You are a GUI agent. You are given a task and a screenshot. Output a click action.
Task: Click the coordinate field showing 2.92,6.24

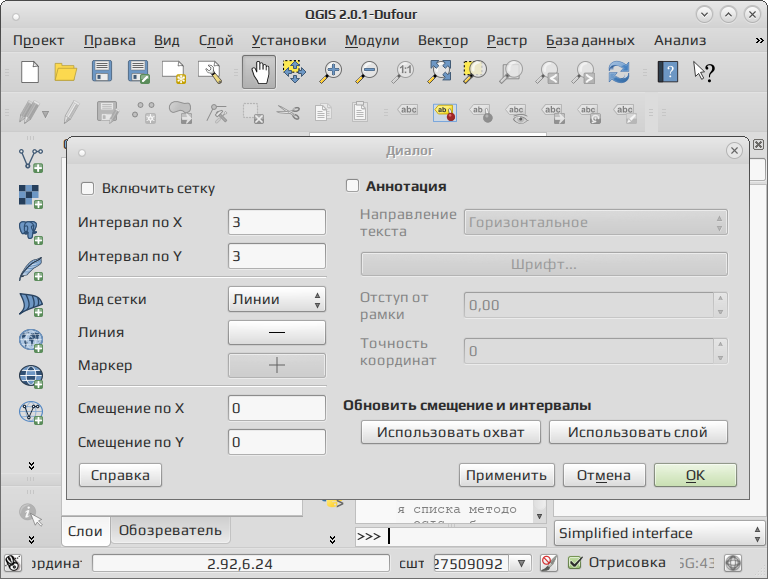click(x=240, y=564)
